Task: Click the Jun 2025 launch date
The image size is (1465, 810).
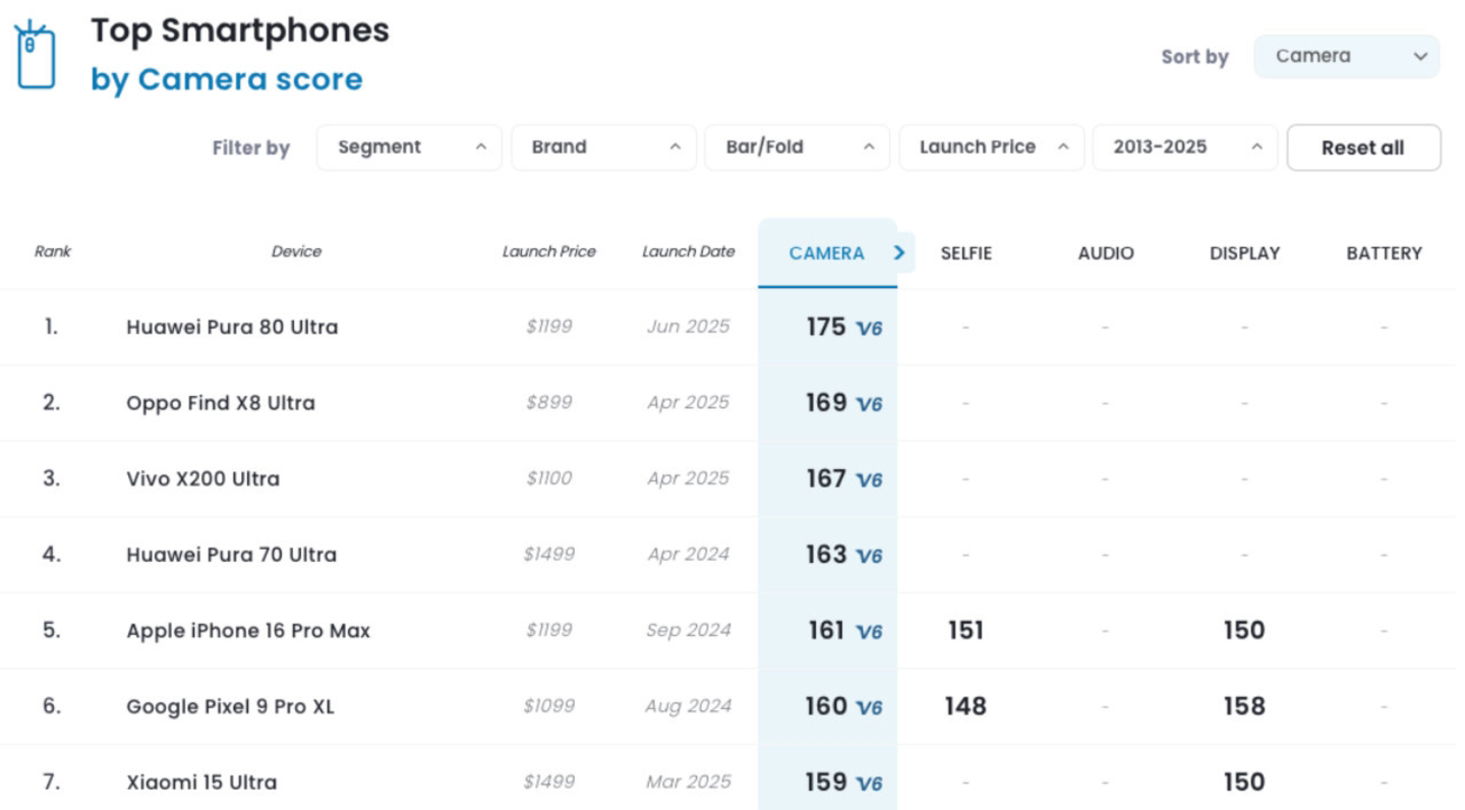Action: 688,327
